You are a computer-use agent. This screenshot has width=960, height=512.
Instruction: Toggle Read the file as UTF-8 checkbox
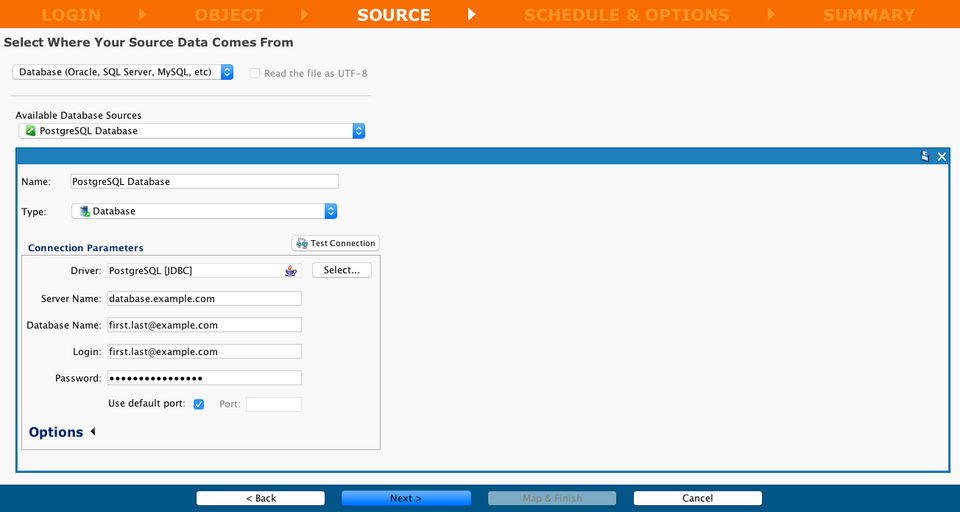pyautogui.click(x=255, y=73)
